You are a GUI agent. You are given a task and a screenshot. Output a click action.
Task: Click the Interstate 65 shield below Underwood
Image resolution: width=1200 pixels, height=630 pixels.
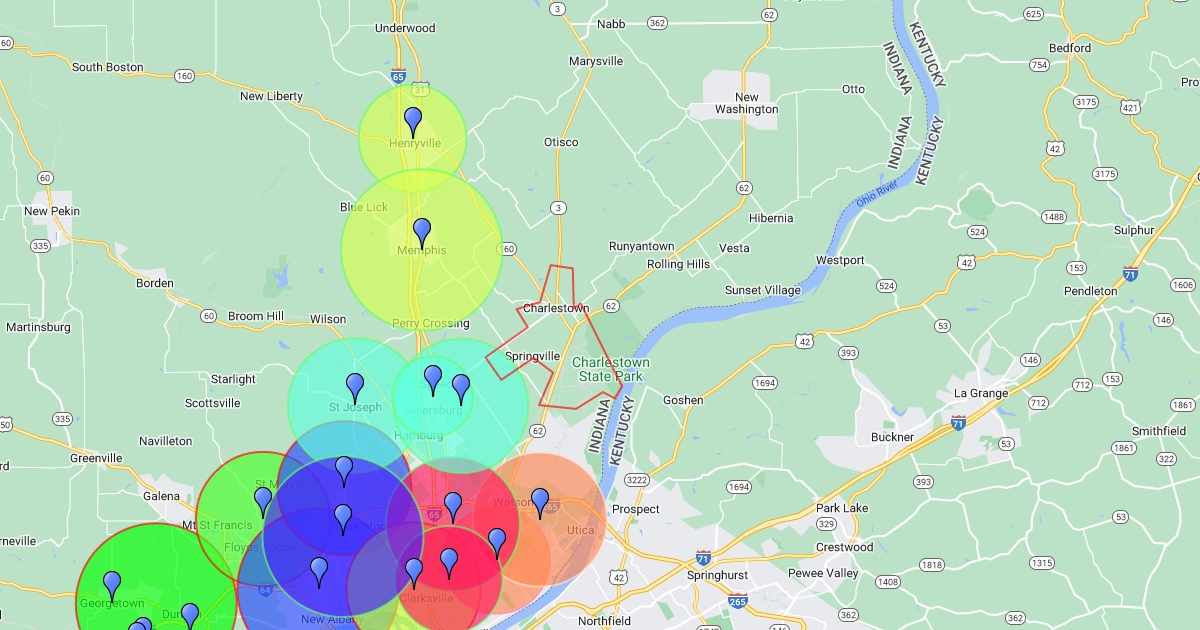pos(399,75)
